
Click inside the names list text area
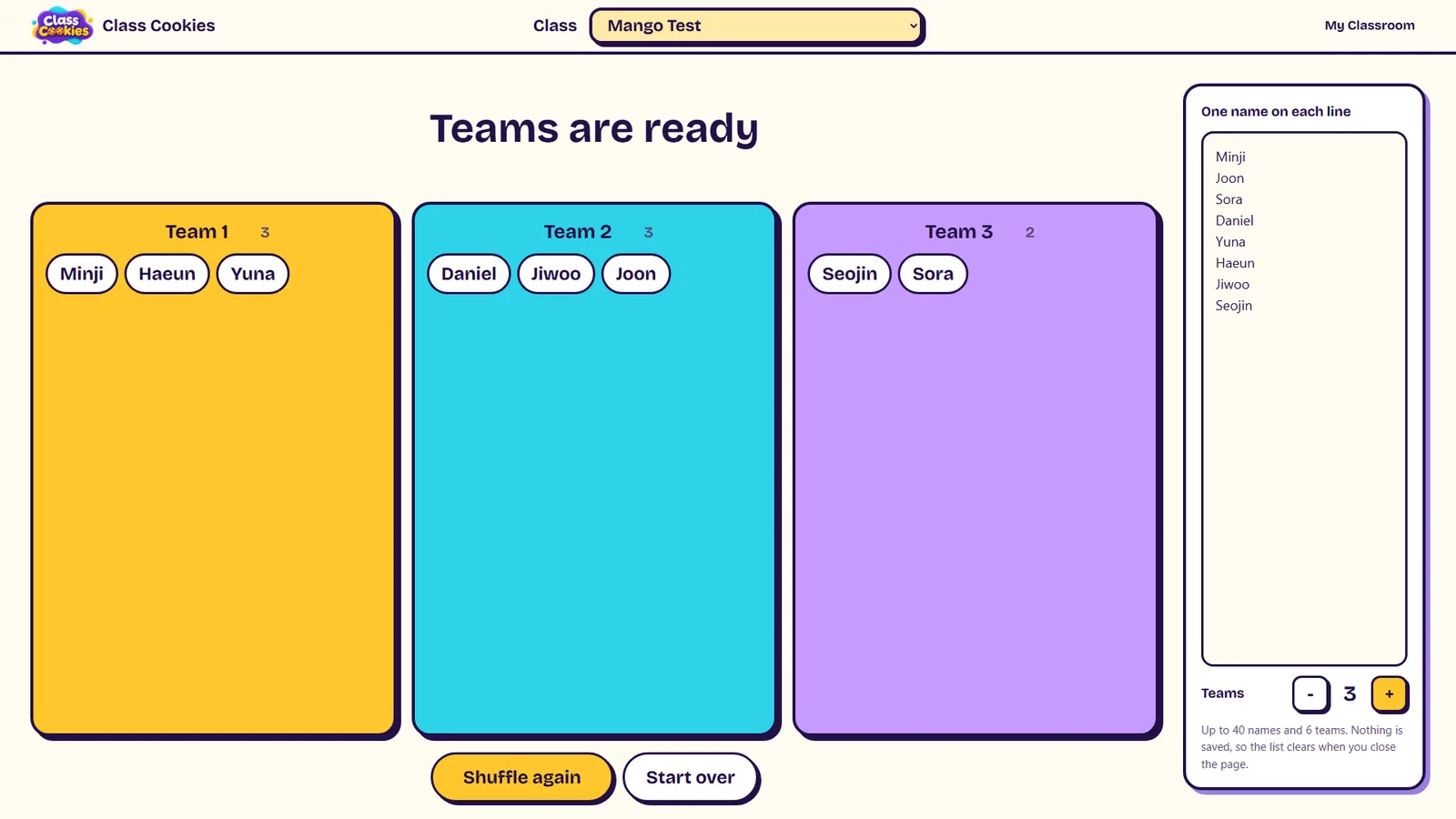(1304, 399)
